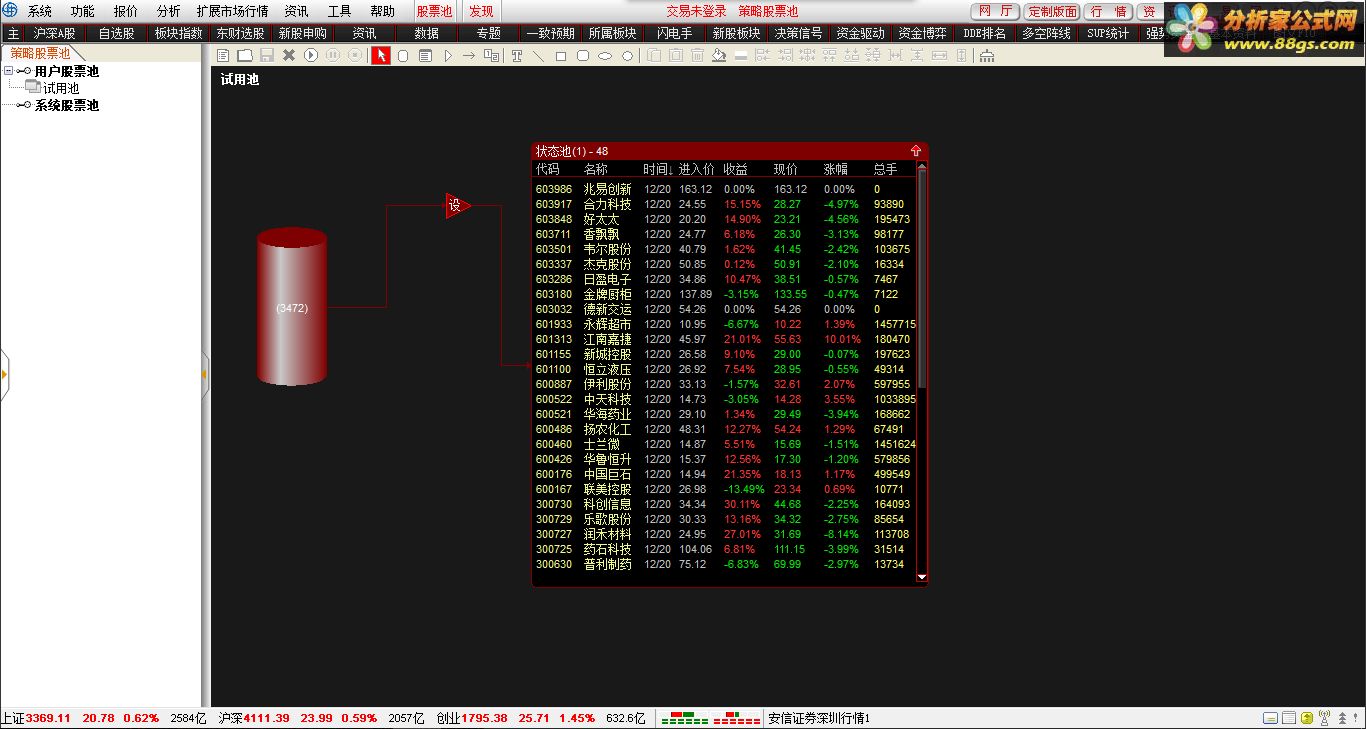Click the 行情 button at top right
1366x729 pixels.
tap(1109, 11)
